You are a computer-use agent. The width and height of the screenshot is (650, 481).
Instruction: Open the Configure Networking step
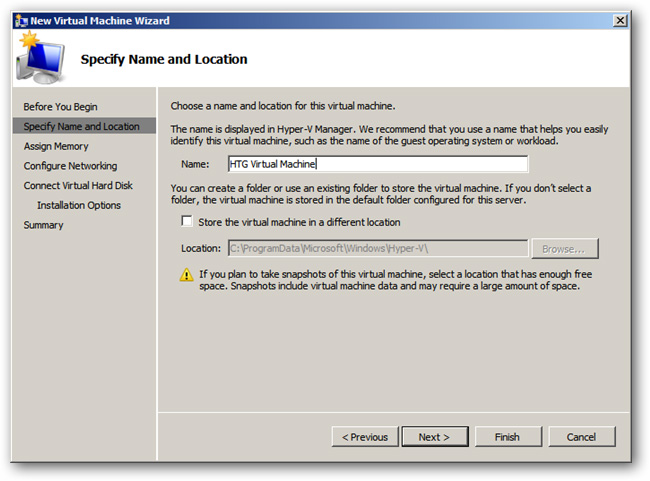[70, 166]
